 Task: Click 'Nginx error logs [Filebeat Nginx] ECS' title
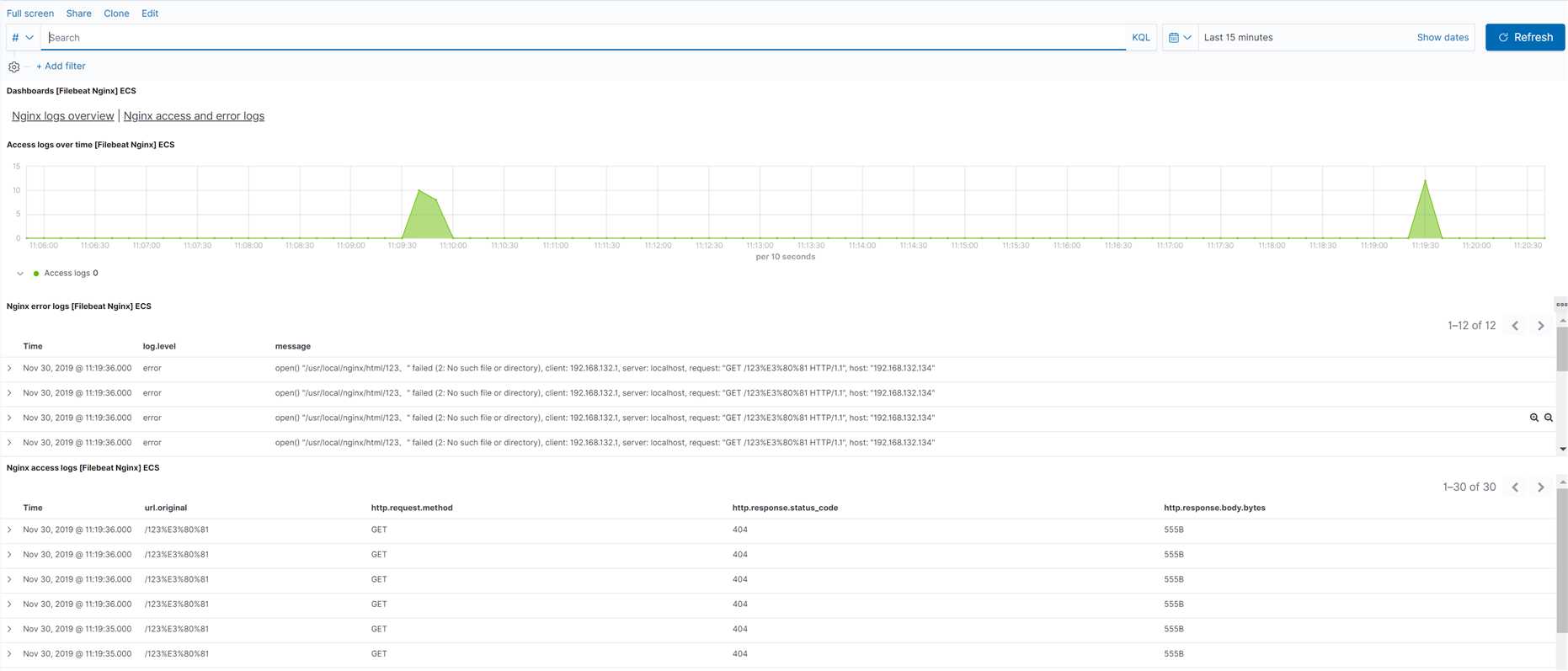(x=79, y=306)
